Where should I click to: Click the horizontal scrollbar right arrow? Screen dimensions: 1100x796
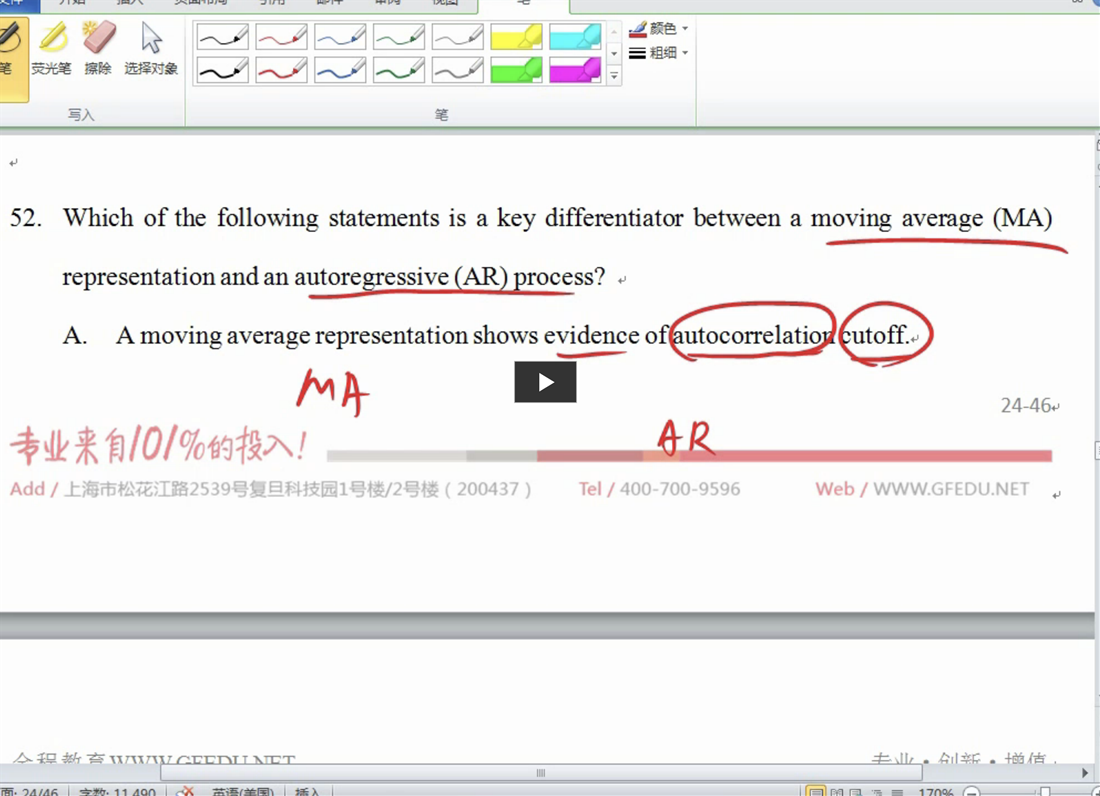click(x=1085, y=773)
